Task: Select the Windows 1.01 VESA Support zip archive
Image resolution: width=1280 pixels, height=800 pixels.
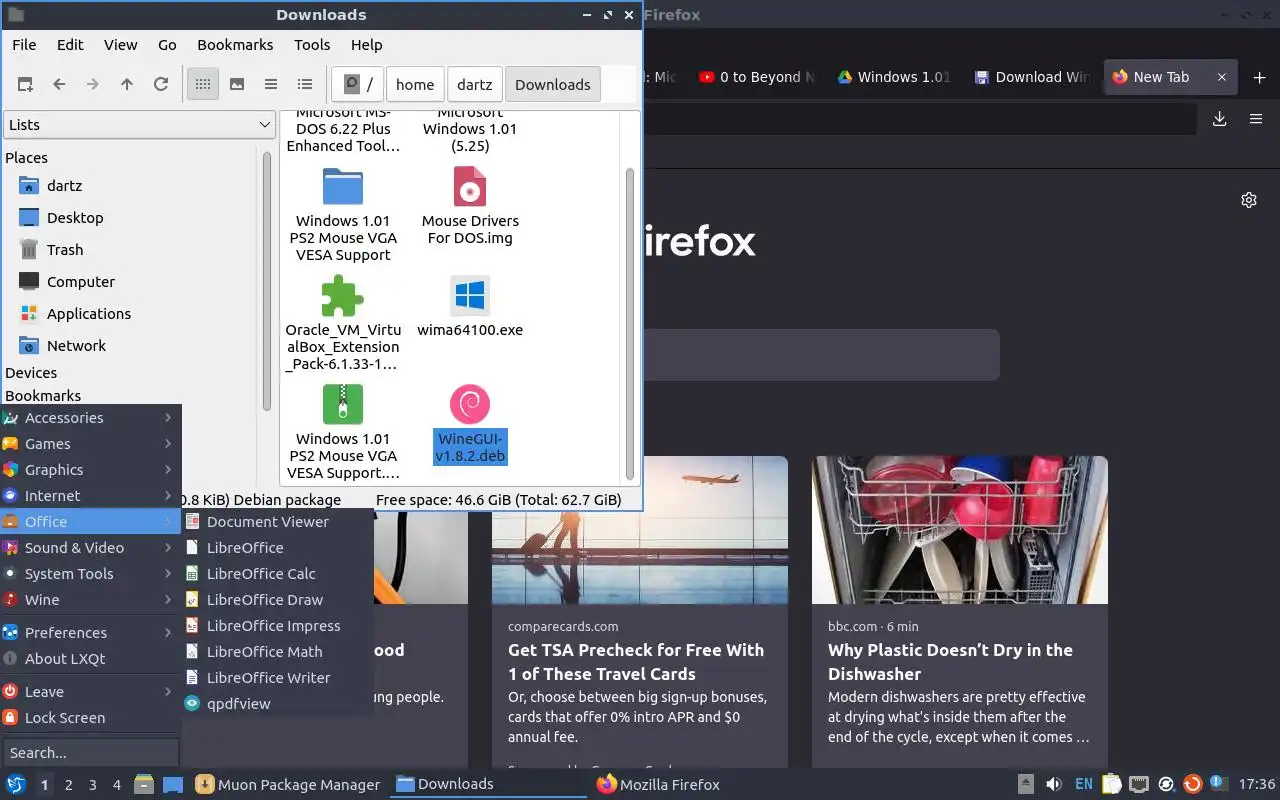Action: click(343, 432)
